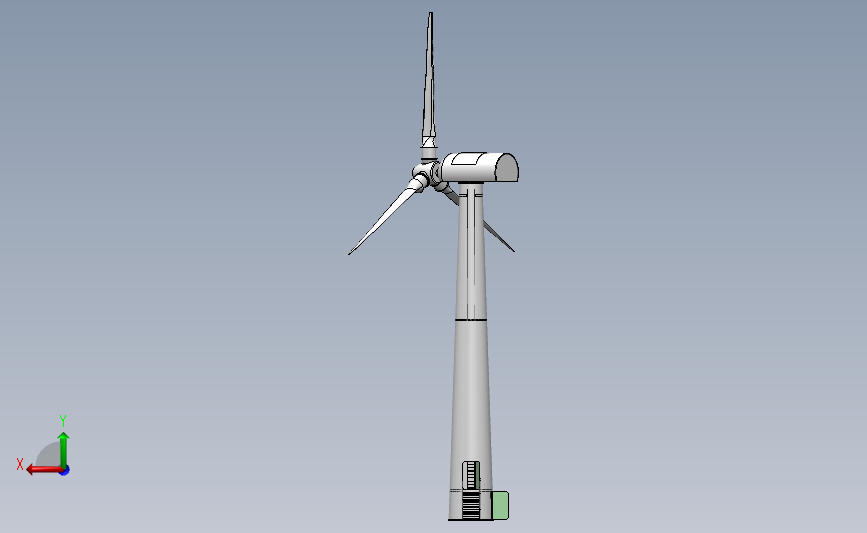The image size is (867, 533).
Task: Select the green transformer box at tower base
Action: coord(500,505)
